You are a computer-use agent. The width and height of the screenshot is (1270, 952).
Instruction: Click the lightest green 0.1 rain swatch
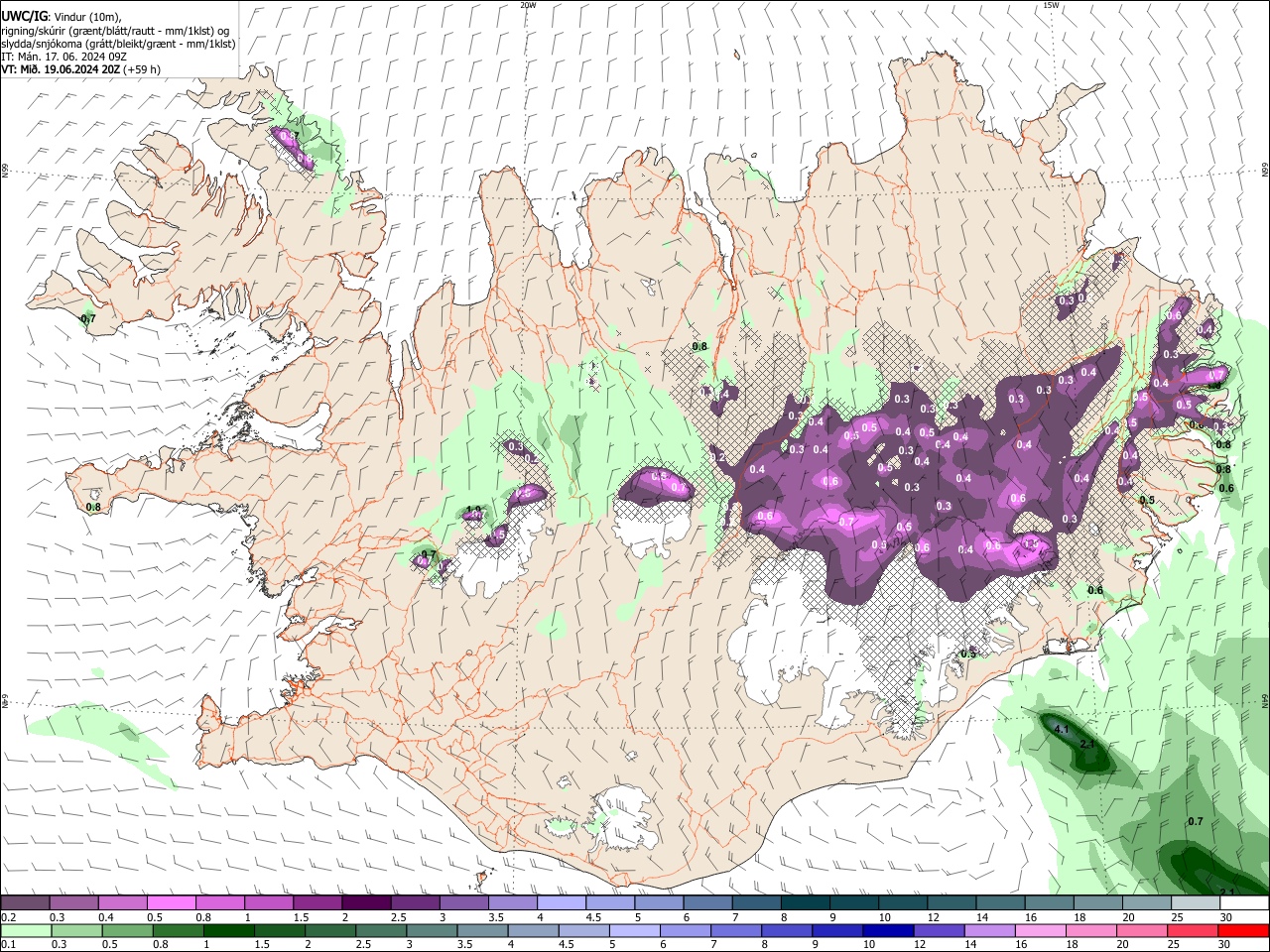point(25,931)
